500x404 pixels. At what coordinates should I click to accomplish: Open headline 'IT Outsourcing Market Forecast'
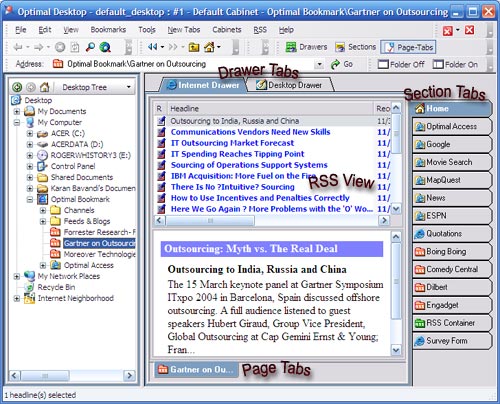tap(232, 143)
